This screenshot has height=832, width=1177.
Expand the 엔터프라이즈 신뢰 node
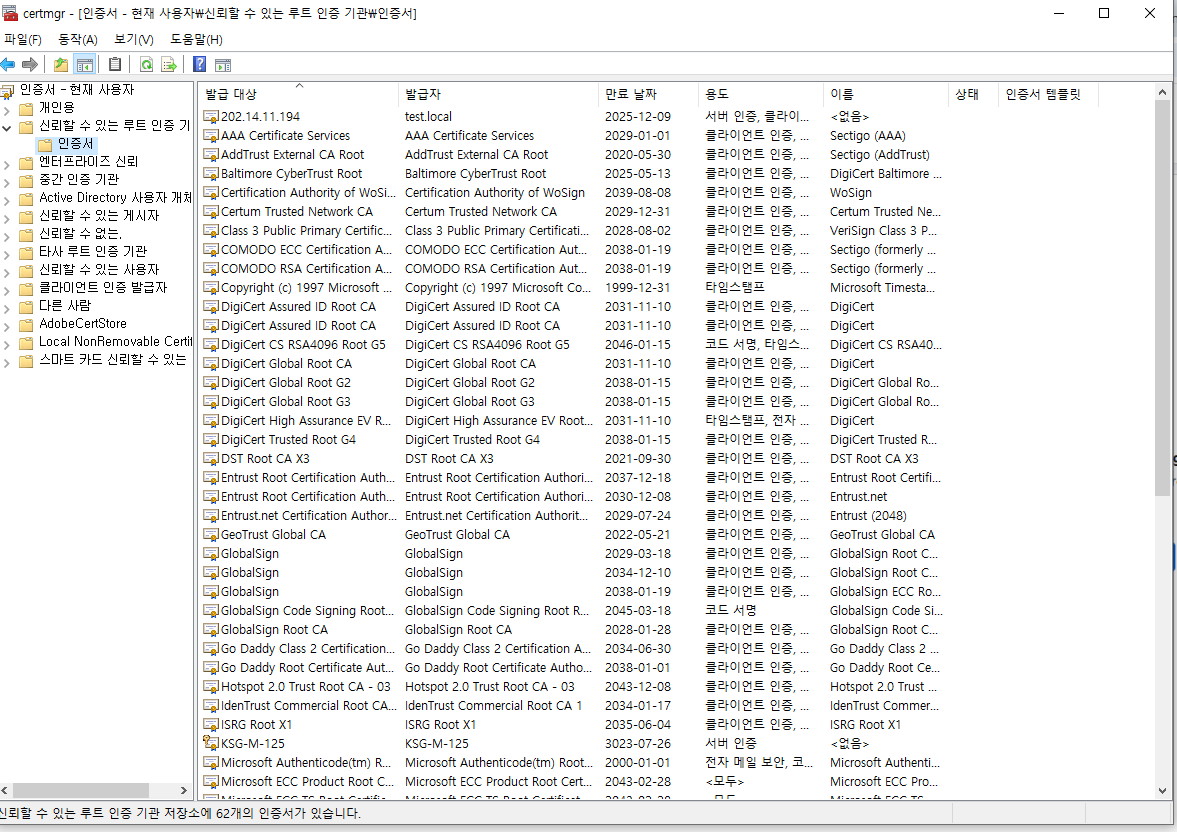tap(7, 164)
